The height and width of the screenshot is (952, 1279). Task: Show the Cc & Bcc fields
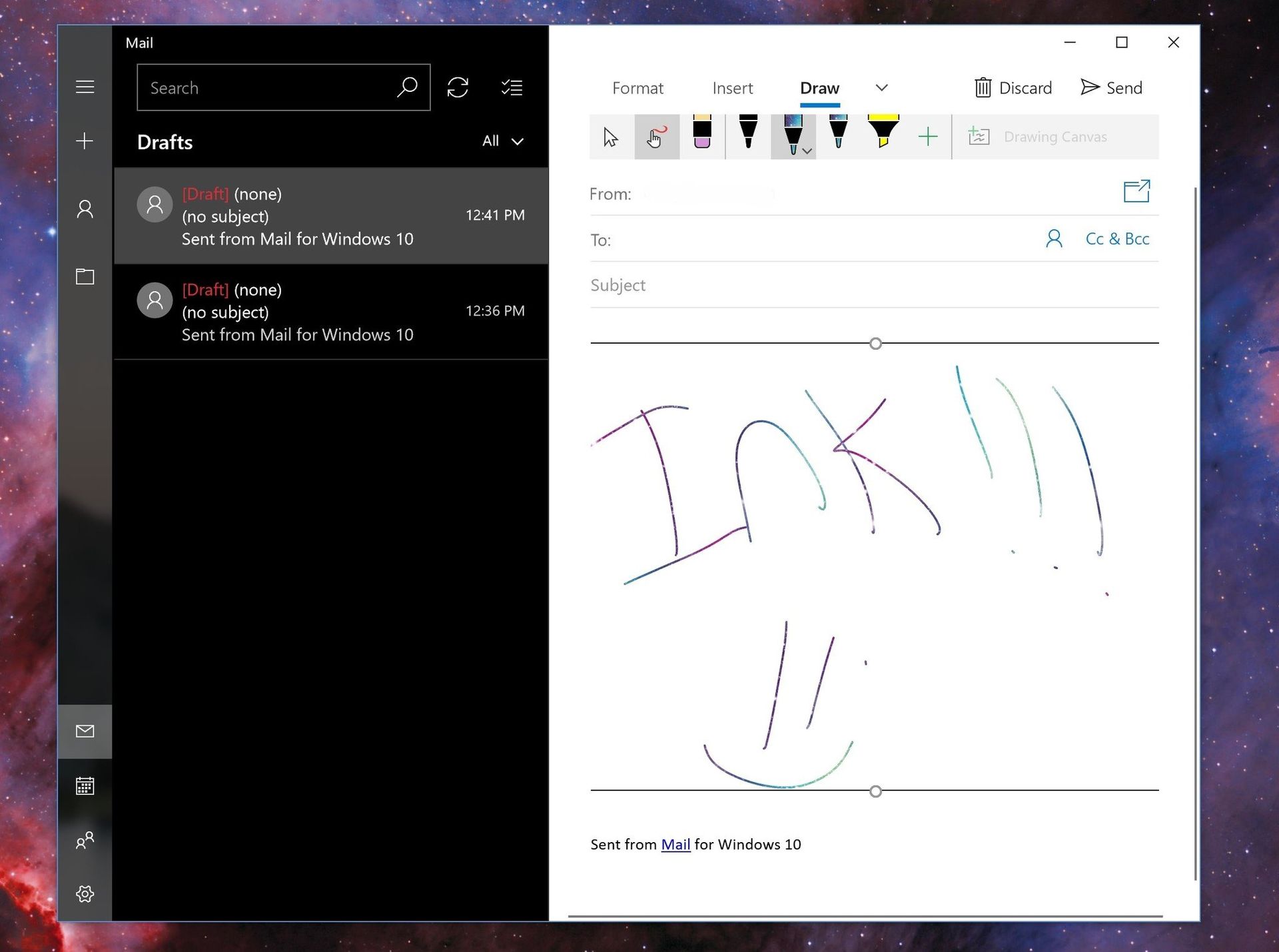pyautogui.click(x=1117, y=238)
